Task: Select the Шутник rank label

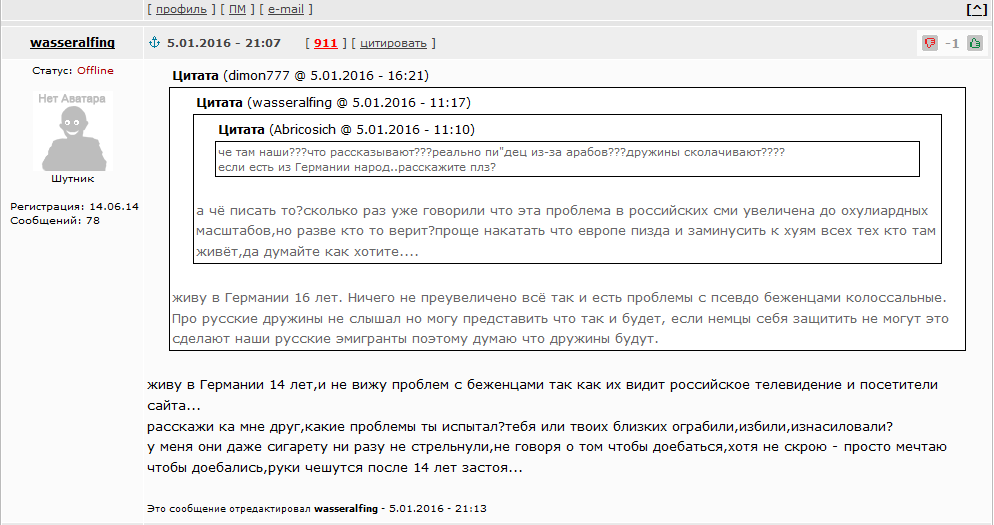Action: [x=72, y=179]
